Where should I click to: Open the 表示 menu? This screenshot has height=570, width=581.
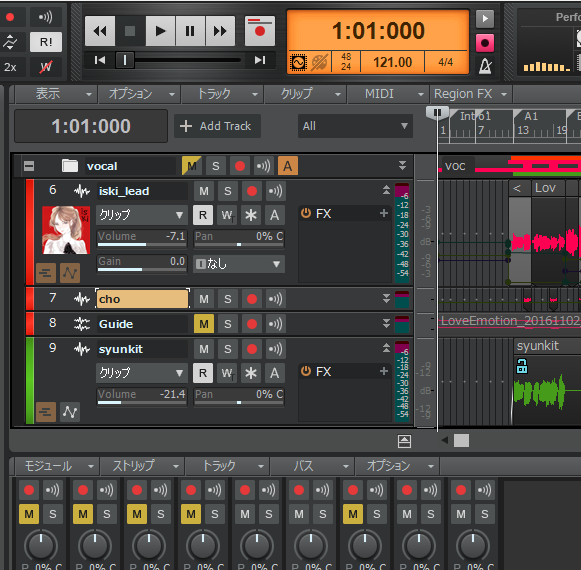click(x=56, y=94)
